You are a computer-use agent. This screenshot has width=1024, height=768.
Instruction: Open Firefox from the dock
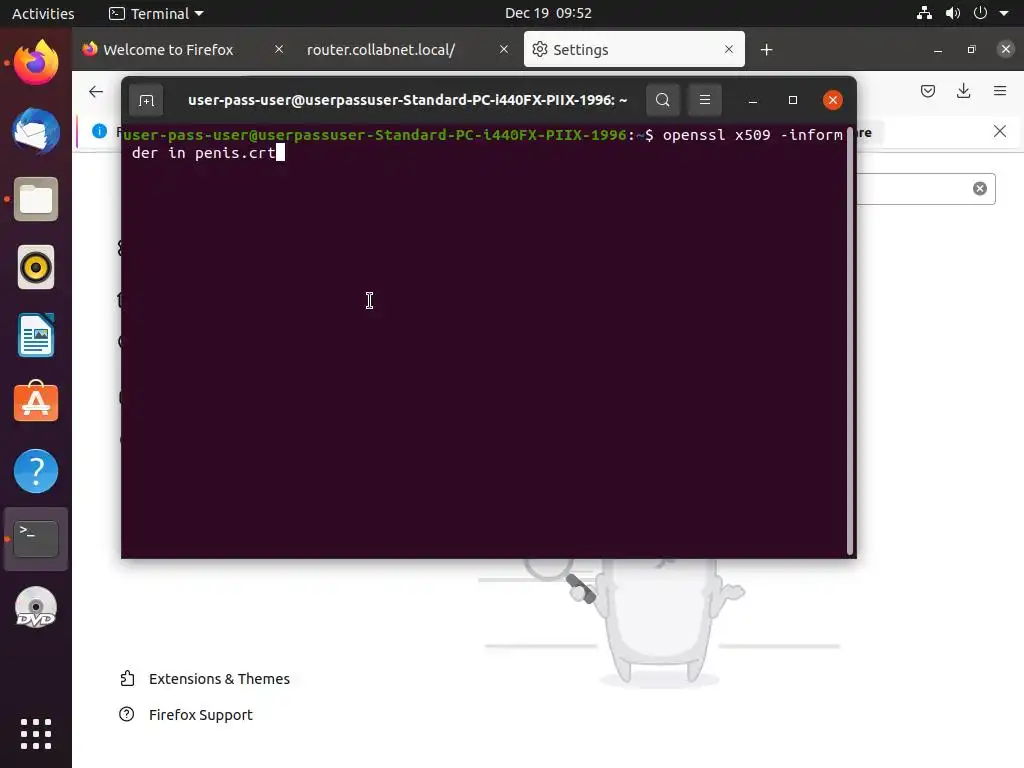tap(36, 63)
